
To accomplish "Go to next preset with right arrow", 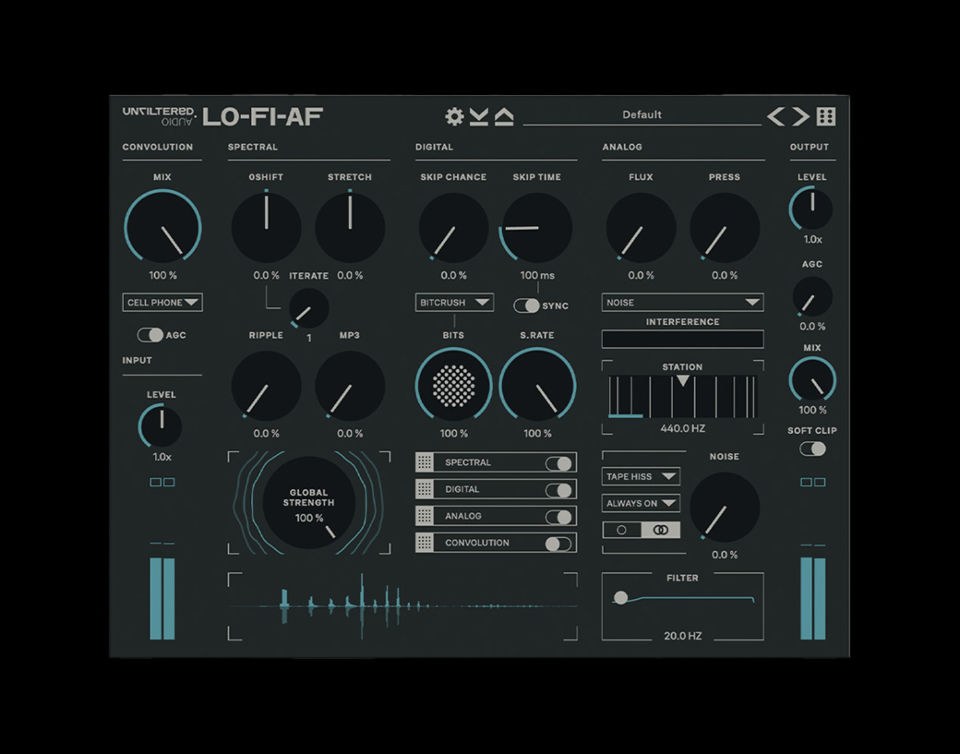I will [801, 116].
